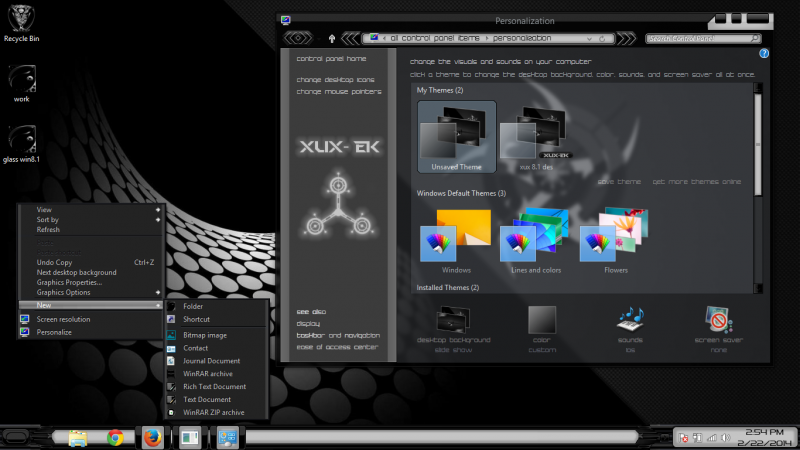800x450 pixels.
Task: Open the Personalization window title icon
Action: click(286, 20)
